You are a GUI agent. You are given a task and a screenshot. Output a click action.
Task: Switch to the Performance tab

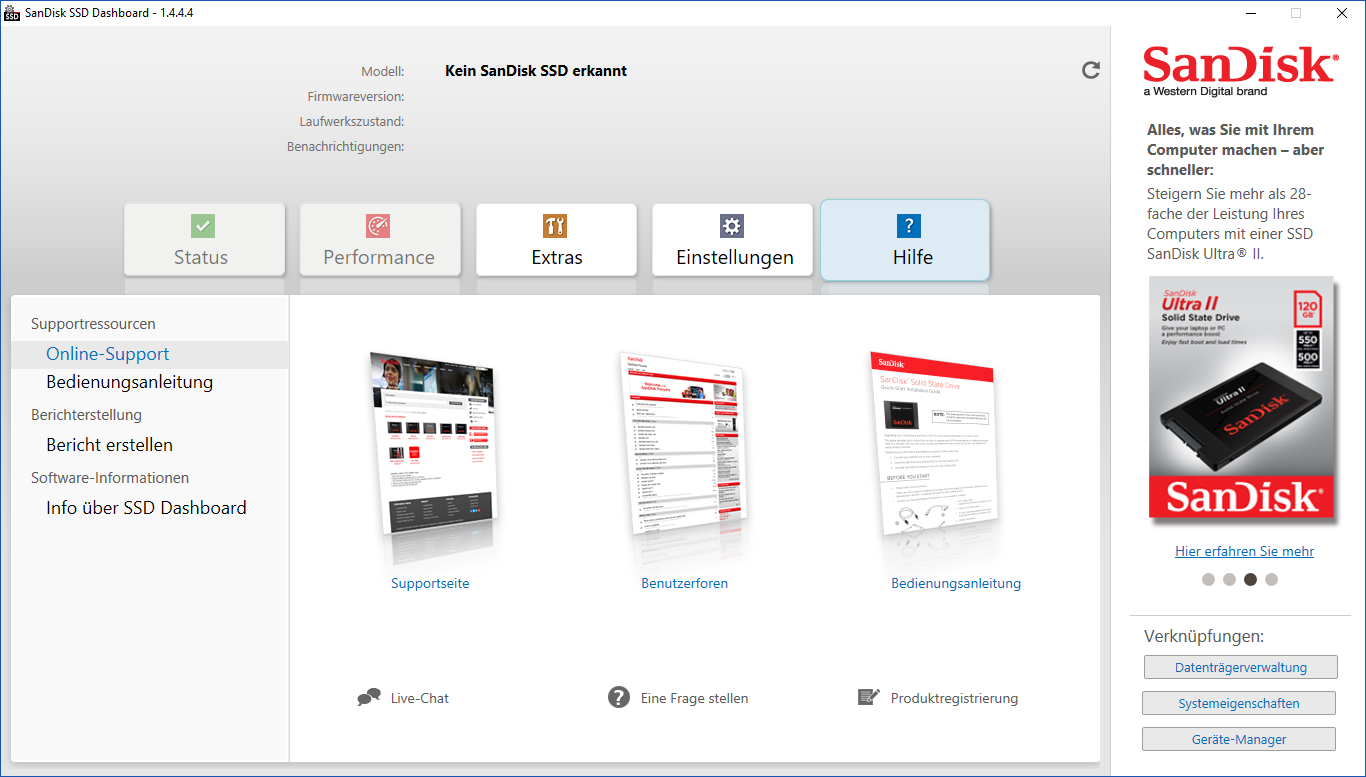(380, 240)
